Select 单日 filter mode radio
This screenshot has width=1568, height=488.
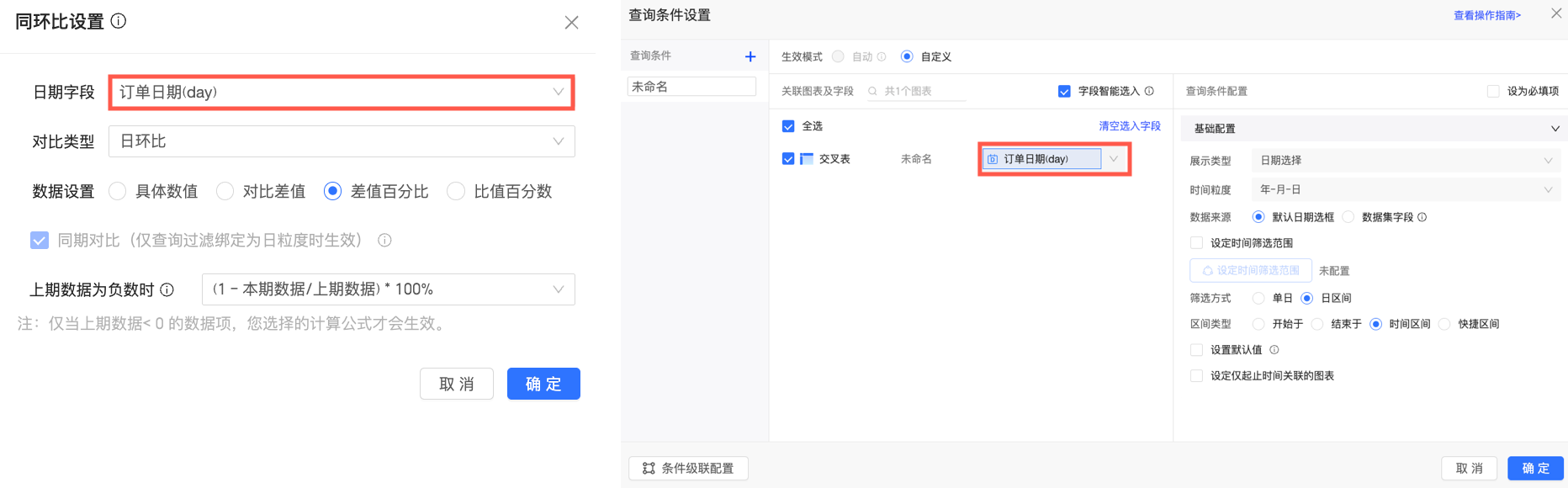[1258, 298]
